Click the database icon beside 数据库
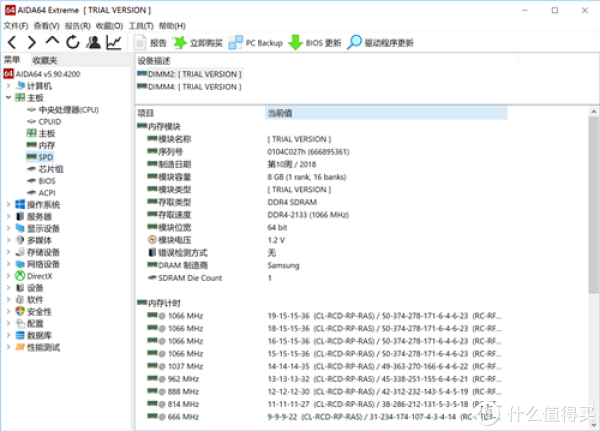This screenshot has height=431, width=600. coord(20,335)
